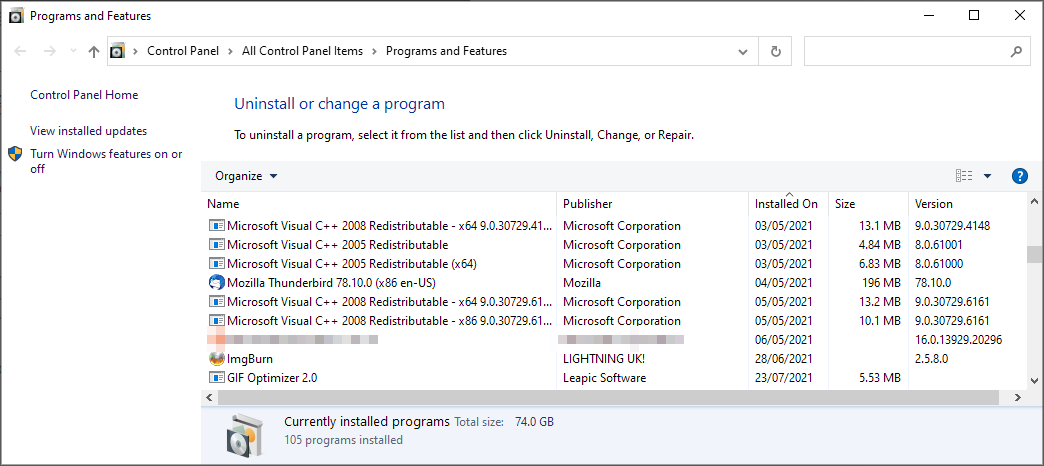Click the change view icon

[x=964, y=176]
